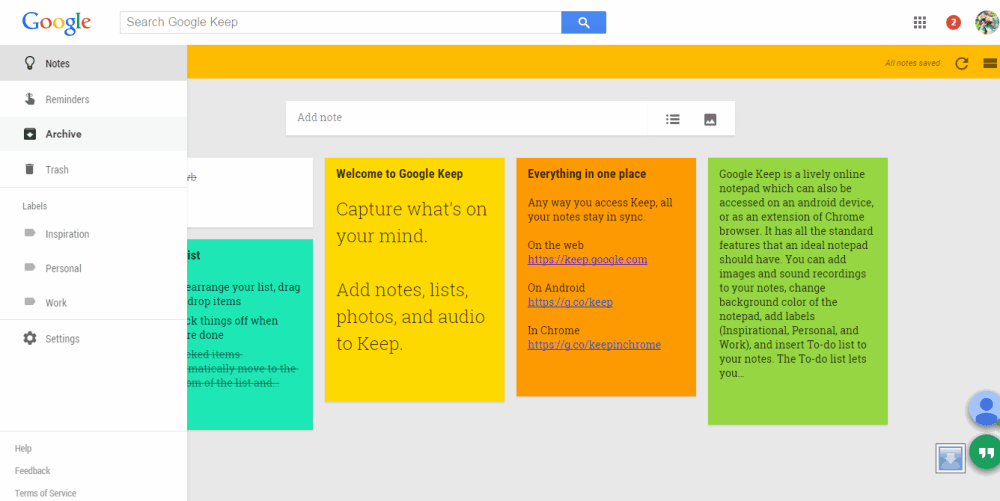Focus the Search Google Keep field
The image size is (1000, 501).
[341, 22]
